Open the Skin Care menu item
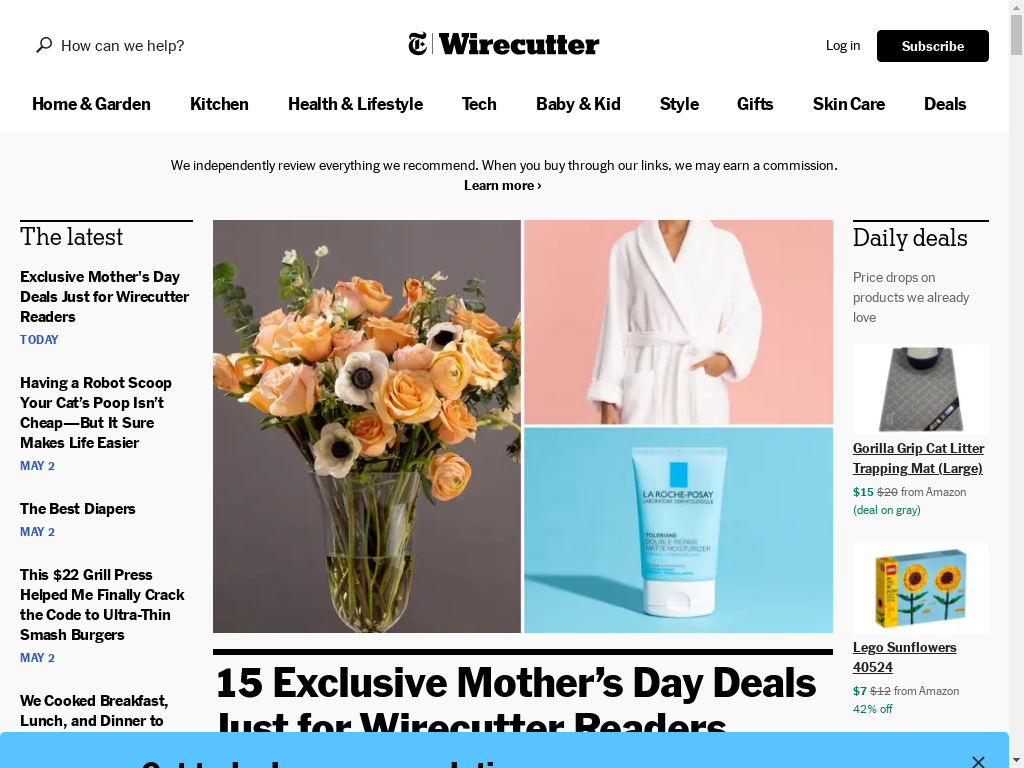Image resolution: width=1024 pixels, height=768 pixels. [848, 104]
